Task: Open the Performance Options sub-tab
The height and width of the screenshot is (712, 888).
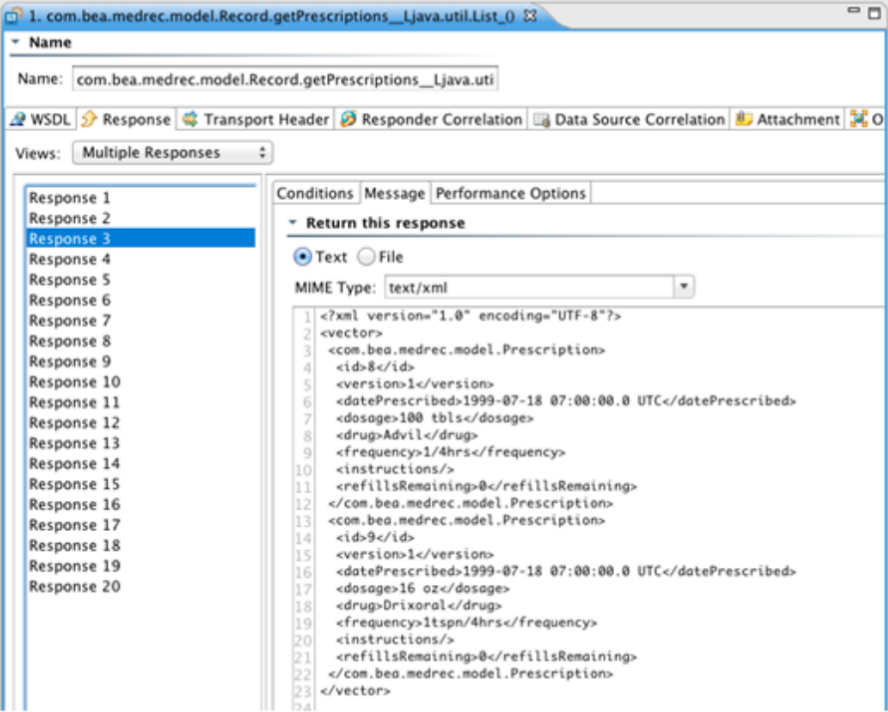Action: 510,193
